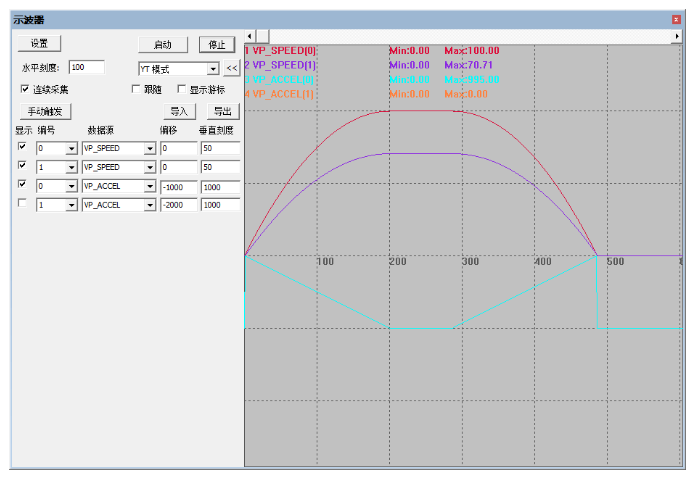This screenshot has height=480, width=700.
Task: Click the legend entry 2 VP_SPEED[1]
Action: pyautogui.click(x=280, y=65)
